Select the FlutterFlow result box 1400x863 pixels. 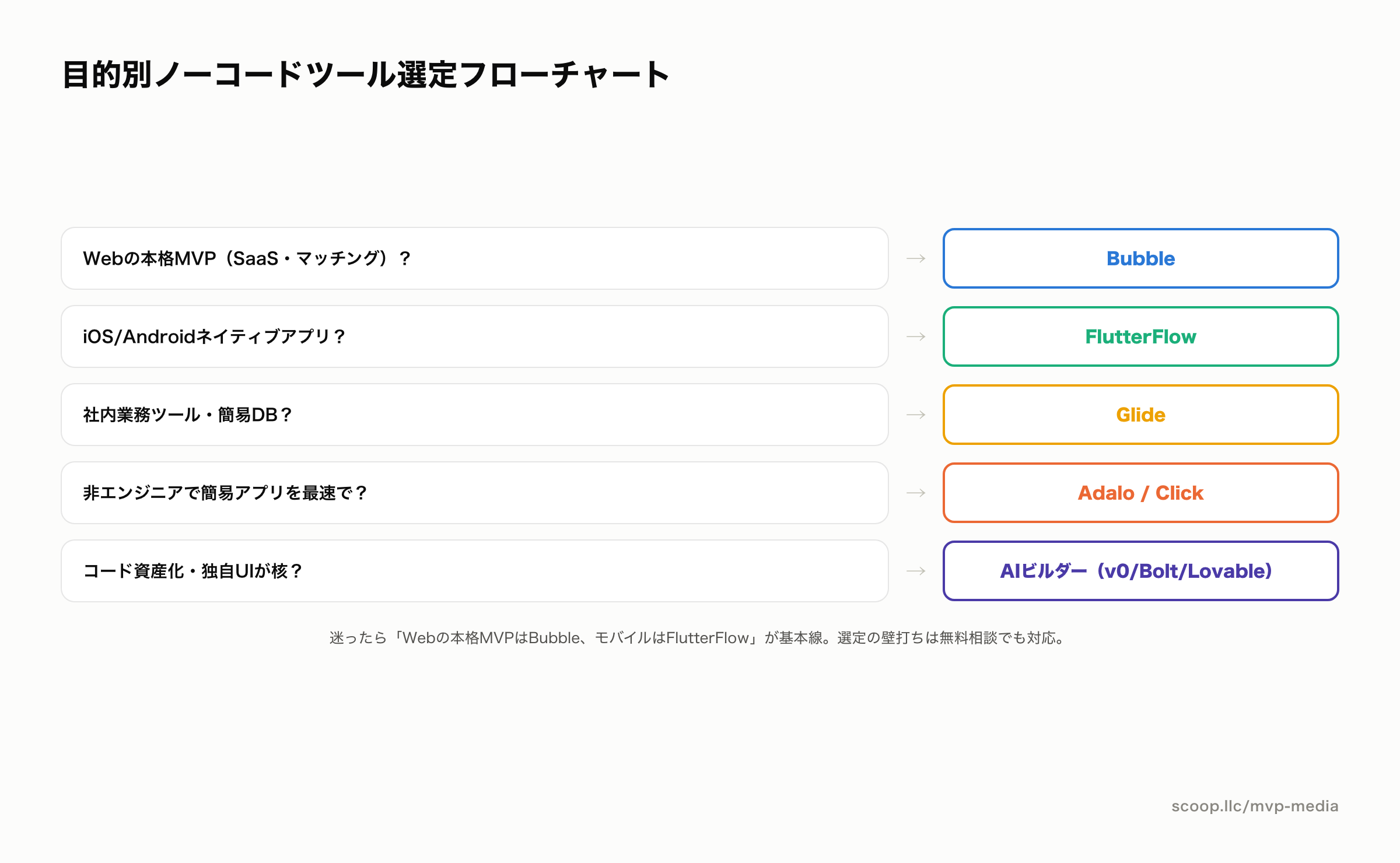1140,336
